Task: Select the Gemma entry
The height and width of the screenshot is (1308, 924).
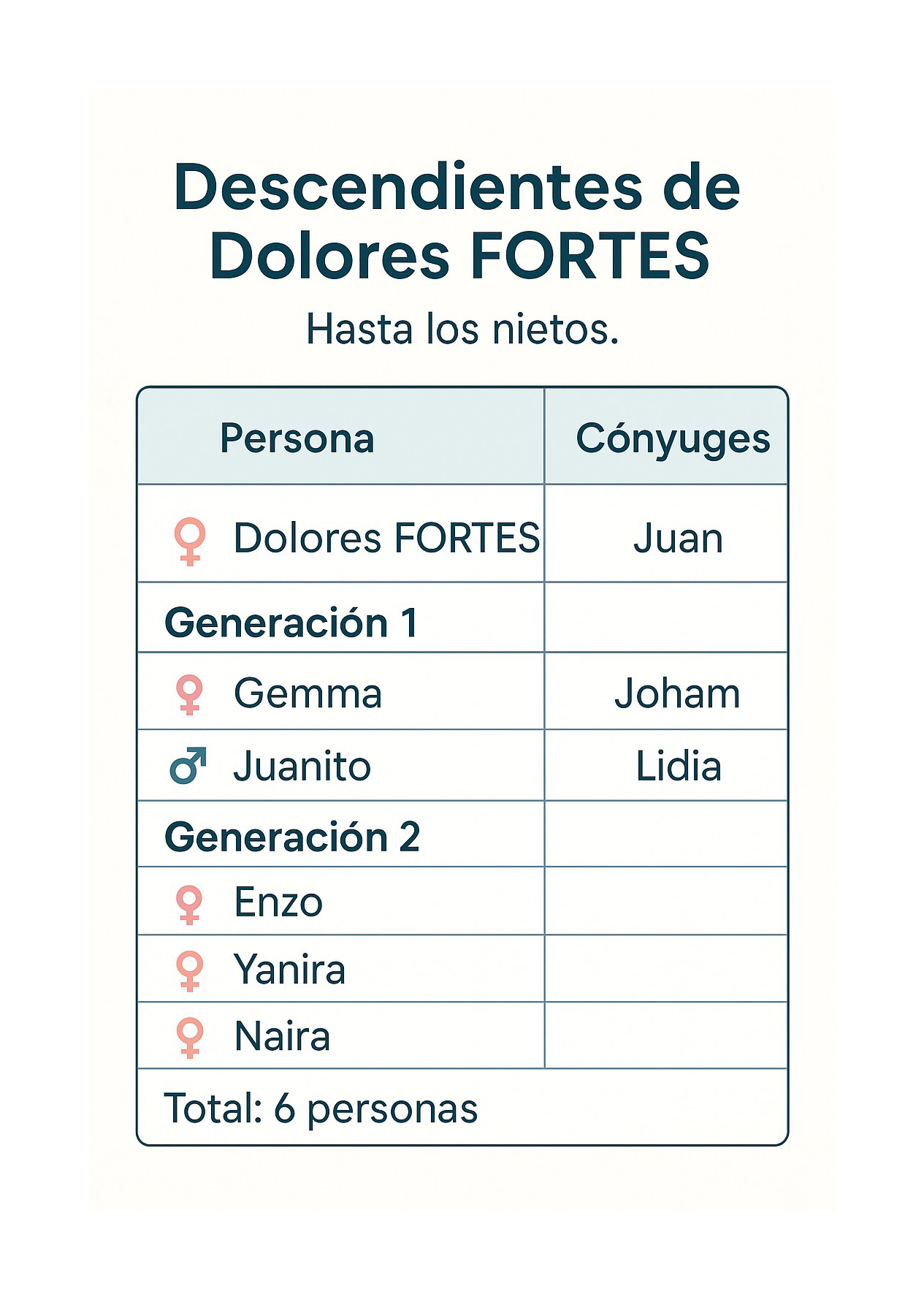Action: (308, 693)
